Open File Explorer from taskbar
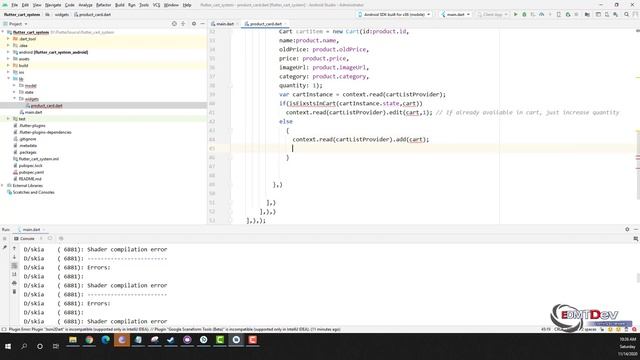640x360 pixels. [x=73, y=340]
